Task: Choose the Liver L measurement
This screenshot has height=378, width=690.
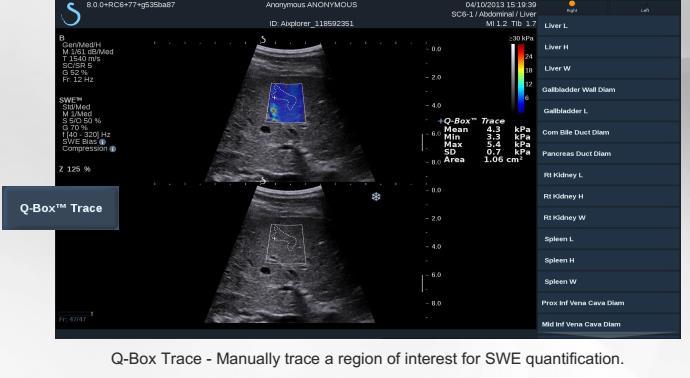Action: [609, 26]
